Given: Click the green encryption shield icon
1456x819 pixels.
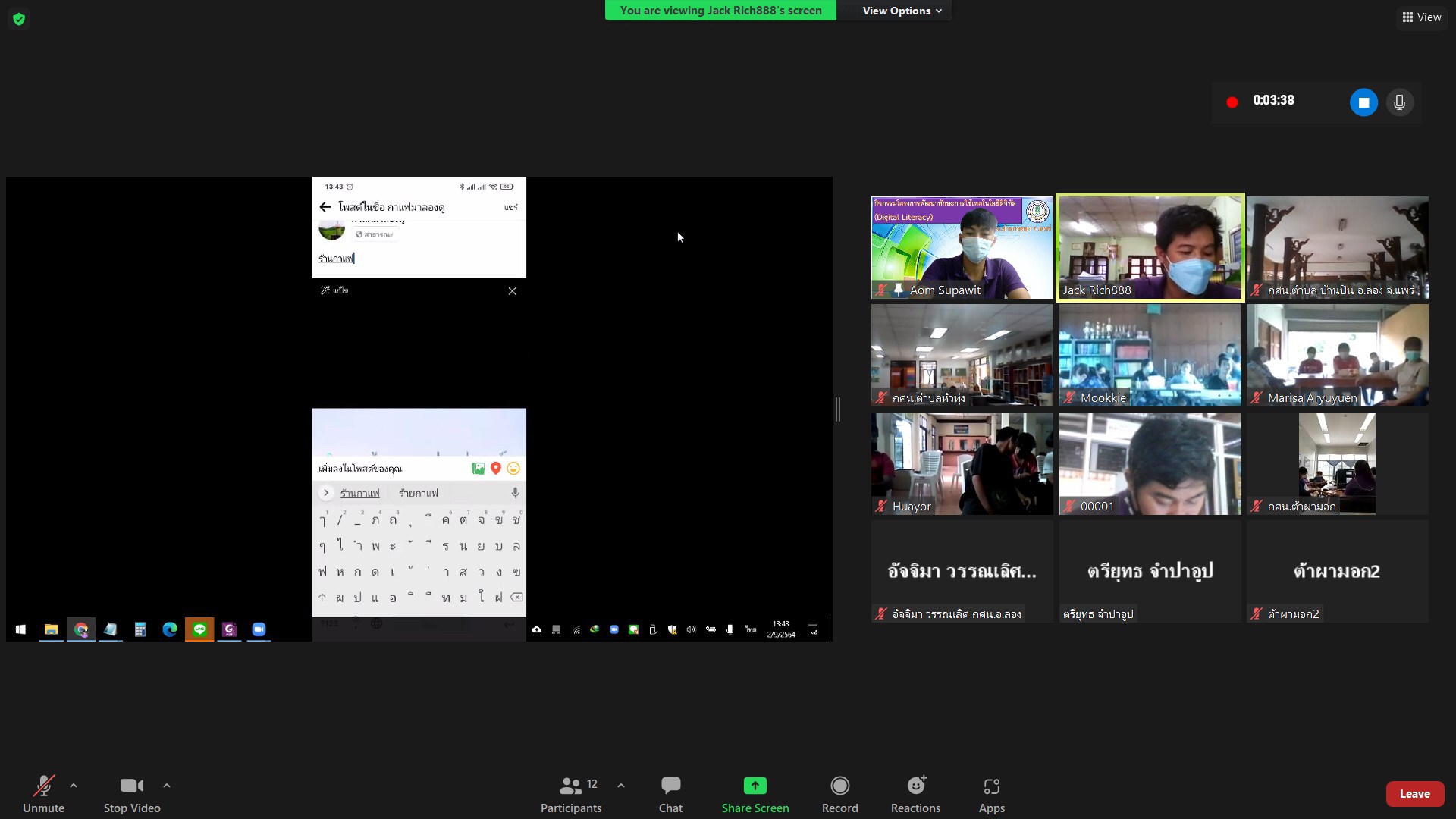Looking at the screenshot, I should [19, 19].
